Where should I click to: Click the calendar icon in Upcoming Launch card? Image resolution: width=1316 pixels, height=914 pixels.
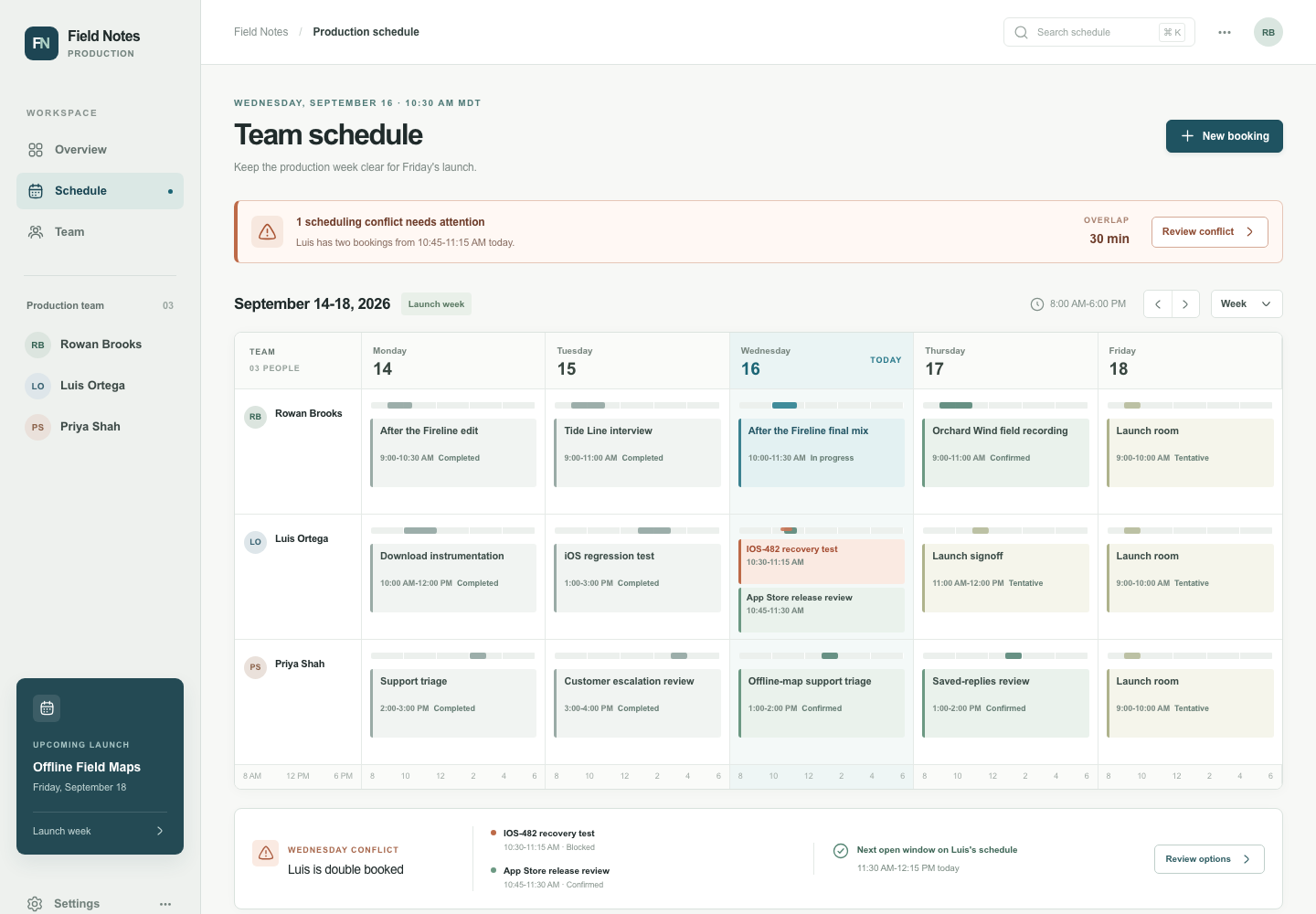coord(47,708)
